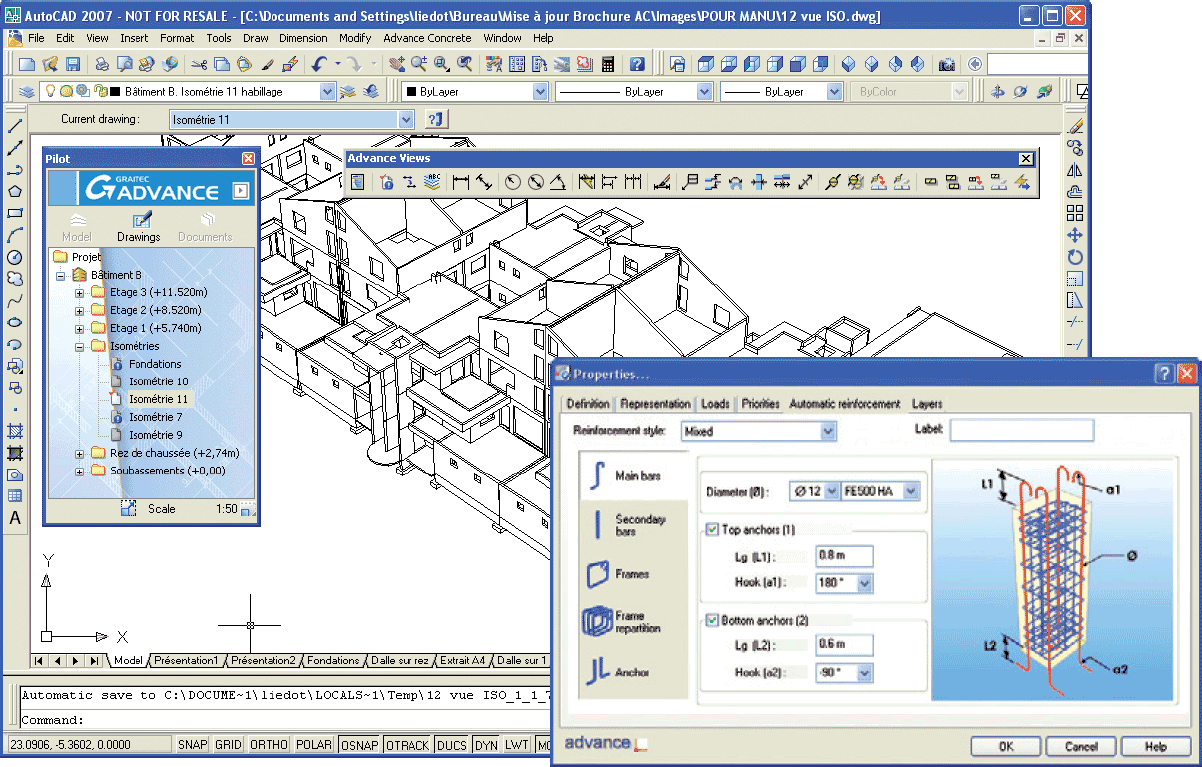This screenshot has width=1202, height=767.
Task: Click the Cut scissors icon
Action: pyautogui.click(x=199, y=64)
